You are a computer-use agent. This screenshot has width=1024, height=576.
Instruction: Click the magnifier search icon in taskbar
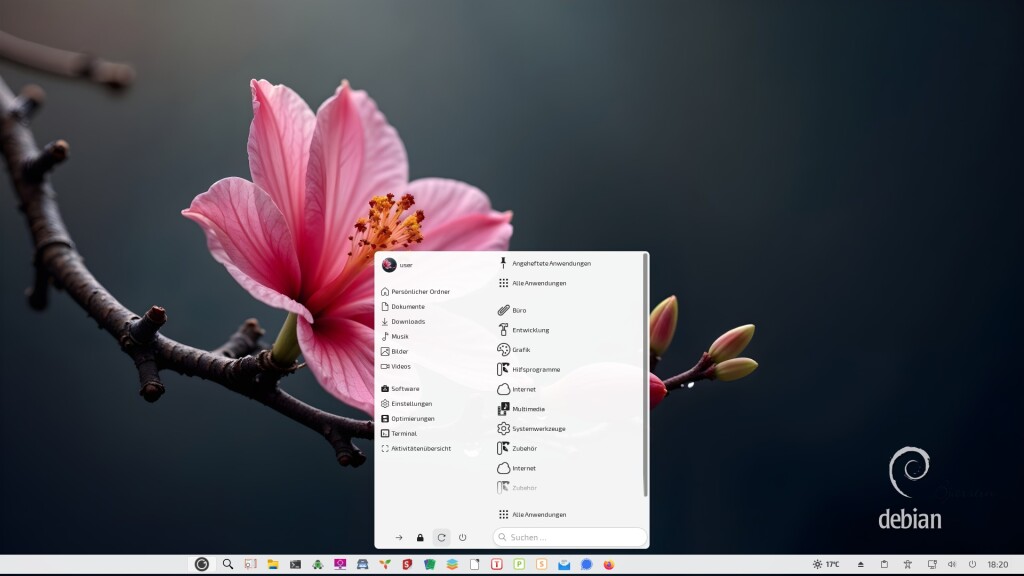point(228,564)
